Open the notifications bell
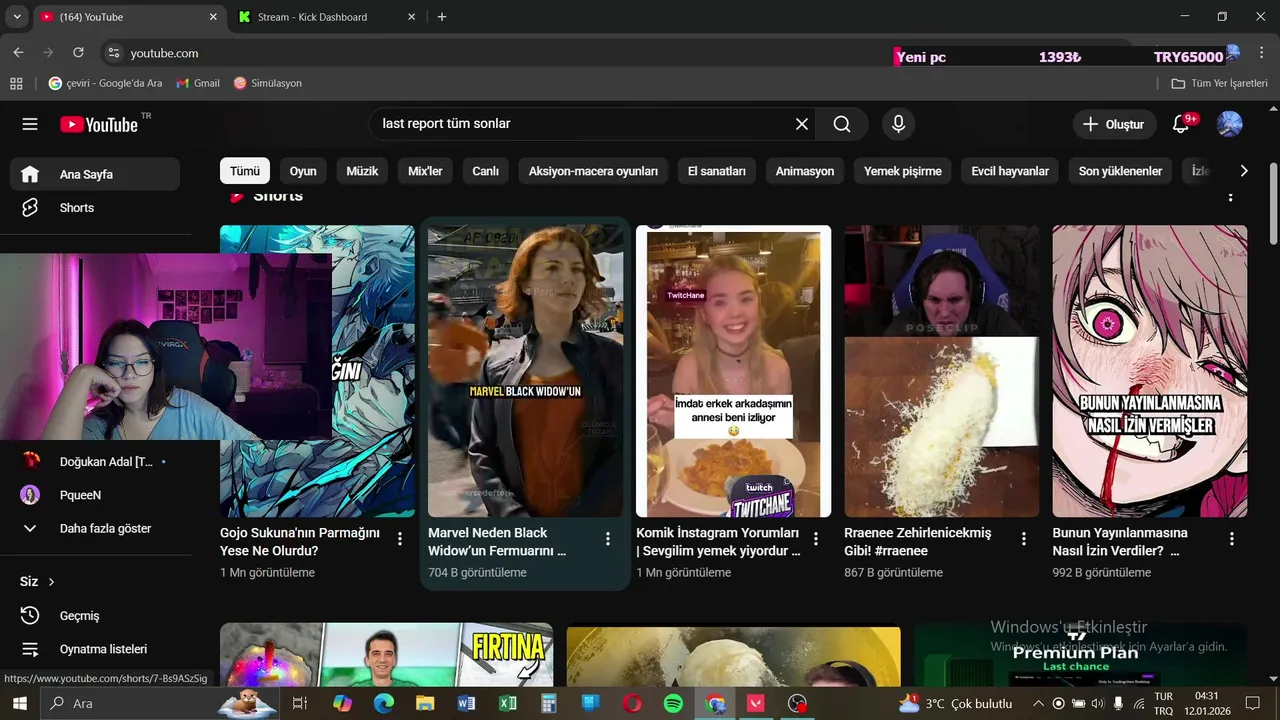This screenshot has width=1280, height=720. click(1181, 124)
